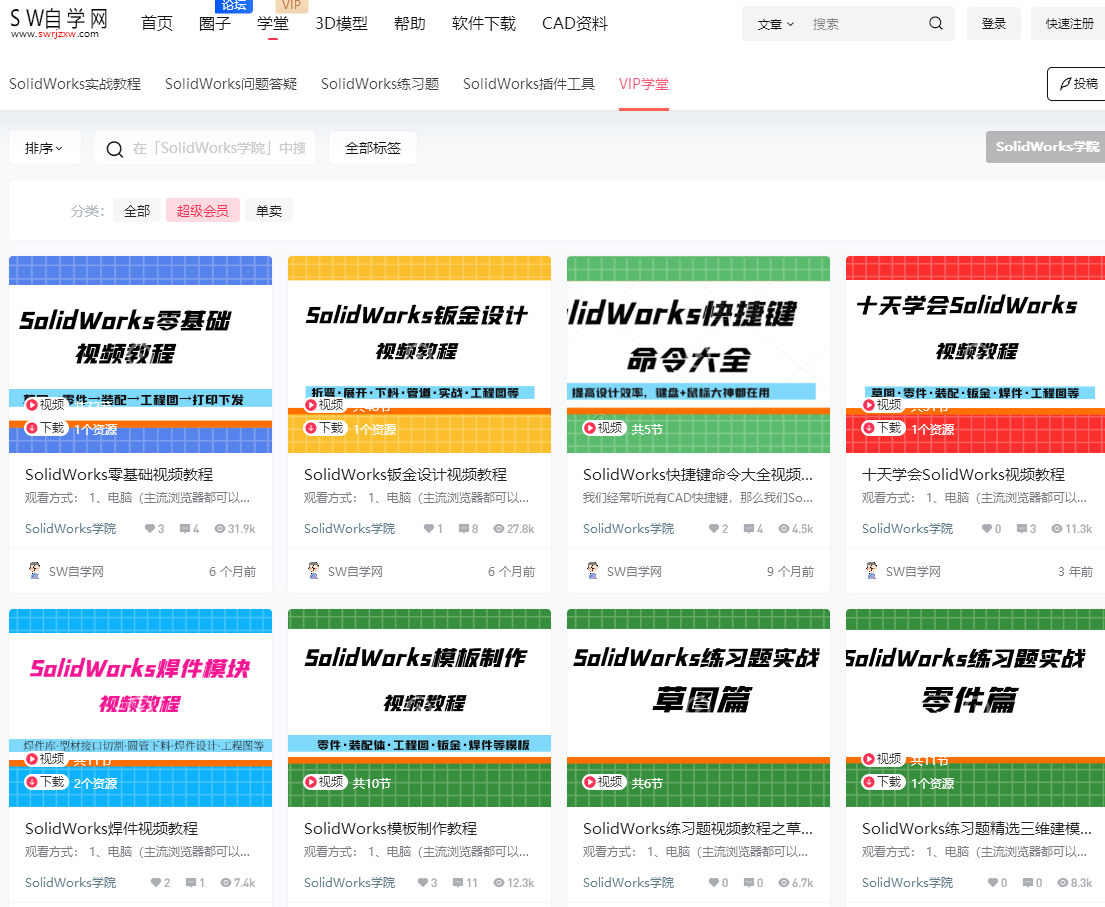
Task: Click the 登录 login button
Action: (993, 24)
